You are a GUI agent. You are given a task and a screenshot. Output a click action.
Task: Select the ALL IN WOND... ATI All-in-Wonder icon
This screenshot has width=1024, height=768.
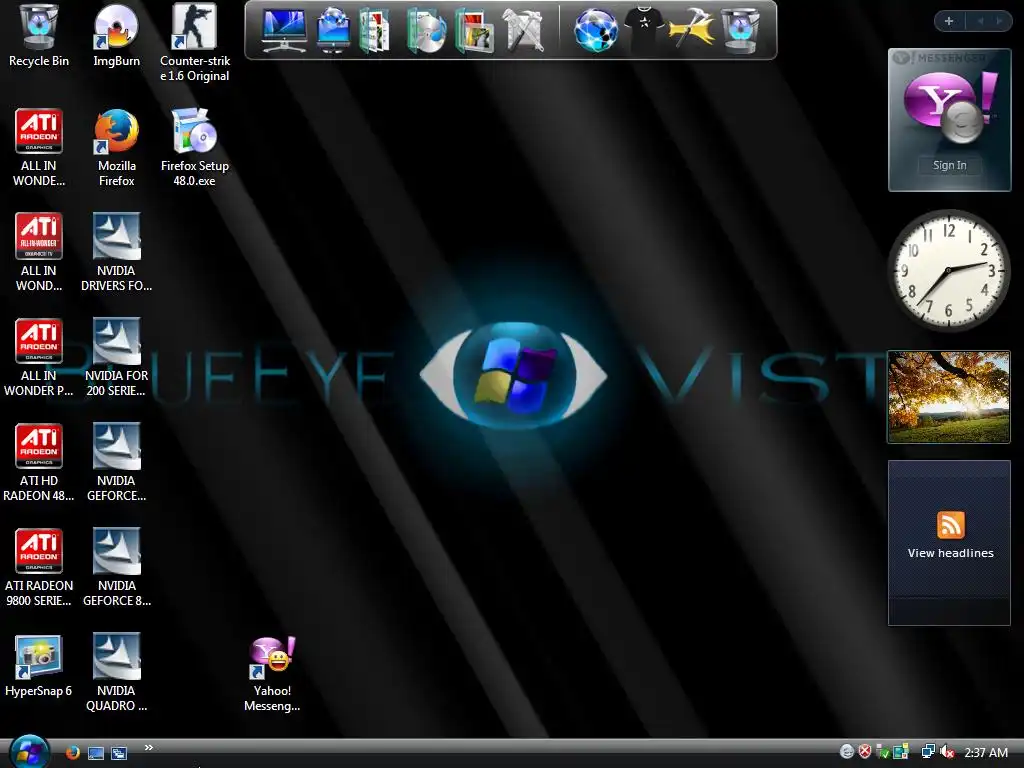tap(39, 253)
